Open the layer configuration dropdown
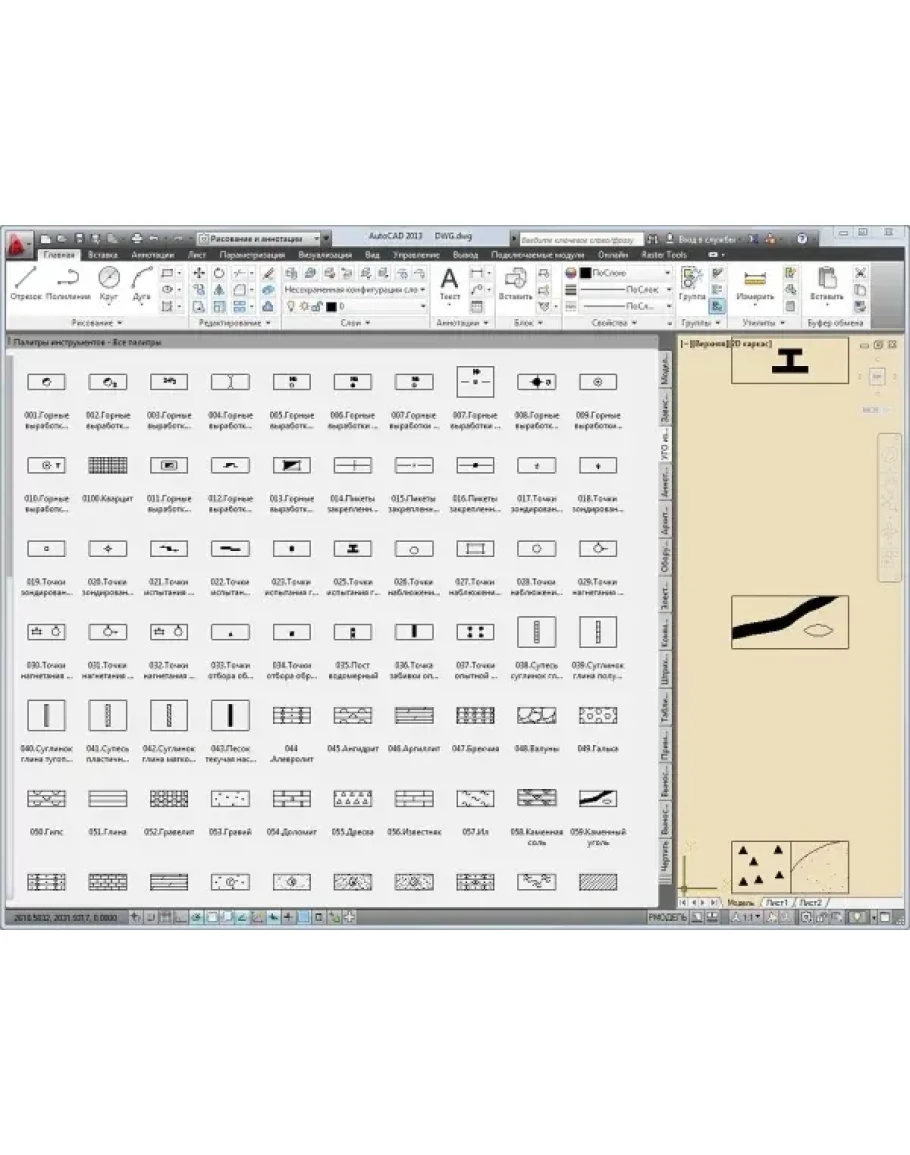Image resolution: width=910 pixels, height=1155 pixels. click(x=355, y=289)
